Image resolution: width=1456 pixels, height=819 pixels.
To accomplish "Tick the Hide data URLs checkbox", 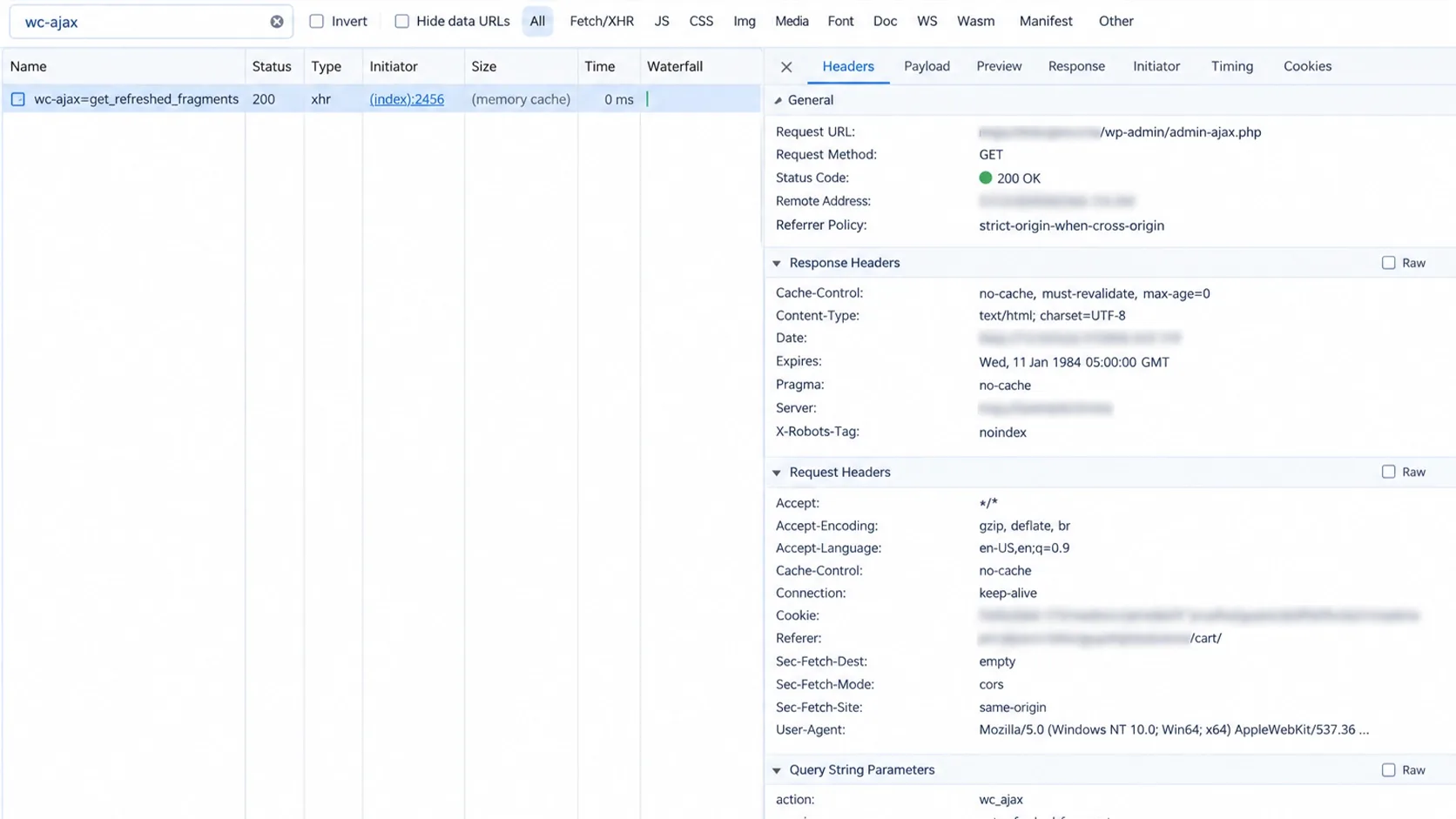I will tap(401, 21).
